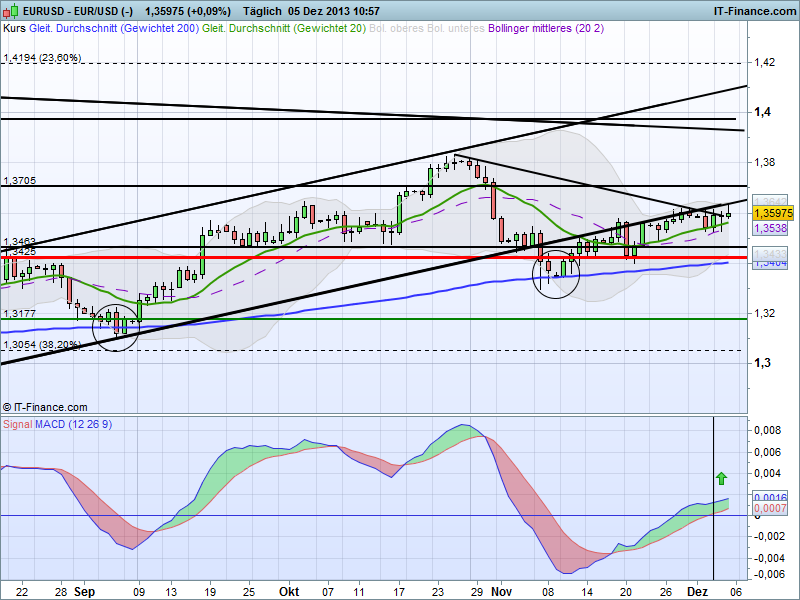Screen dimensions: 800x600
Task: Click date 22 on the time axis
Action: pyautogui.click(x=21, y=592)
